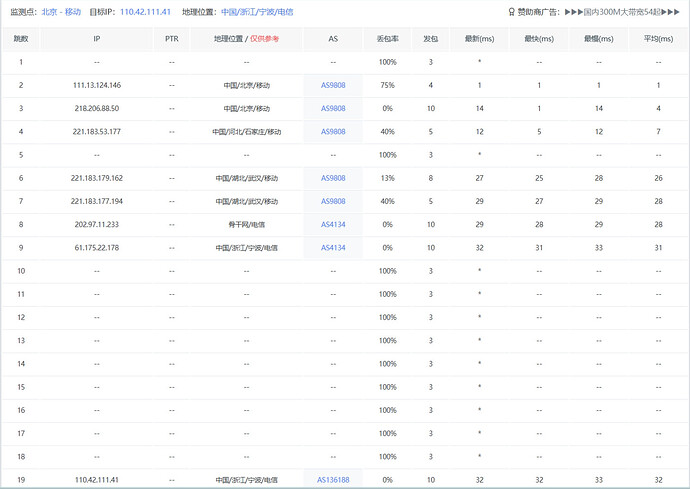Select IP cell 218.206.88.50
Screen dimensions: 690x489
tap(97, 108)
